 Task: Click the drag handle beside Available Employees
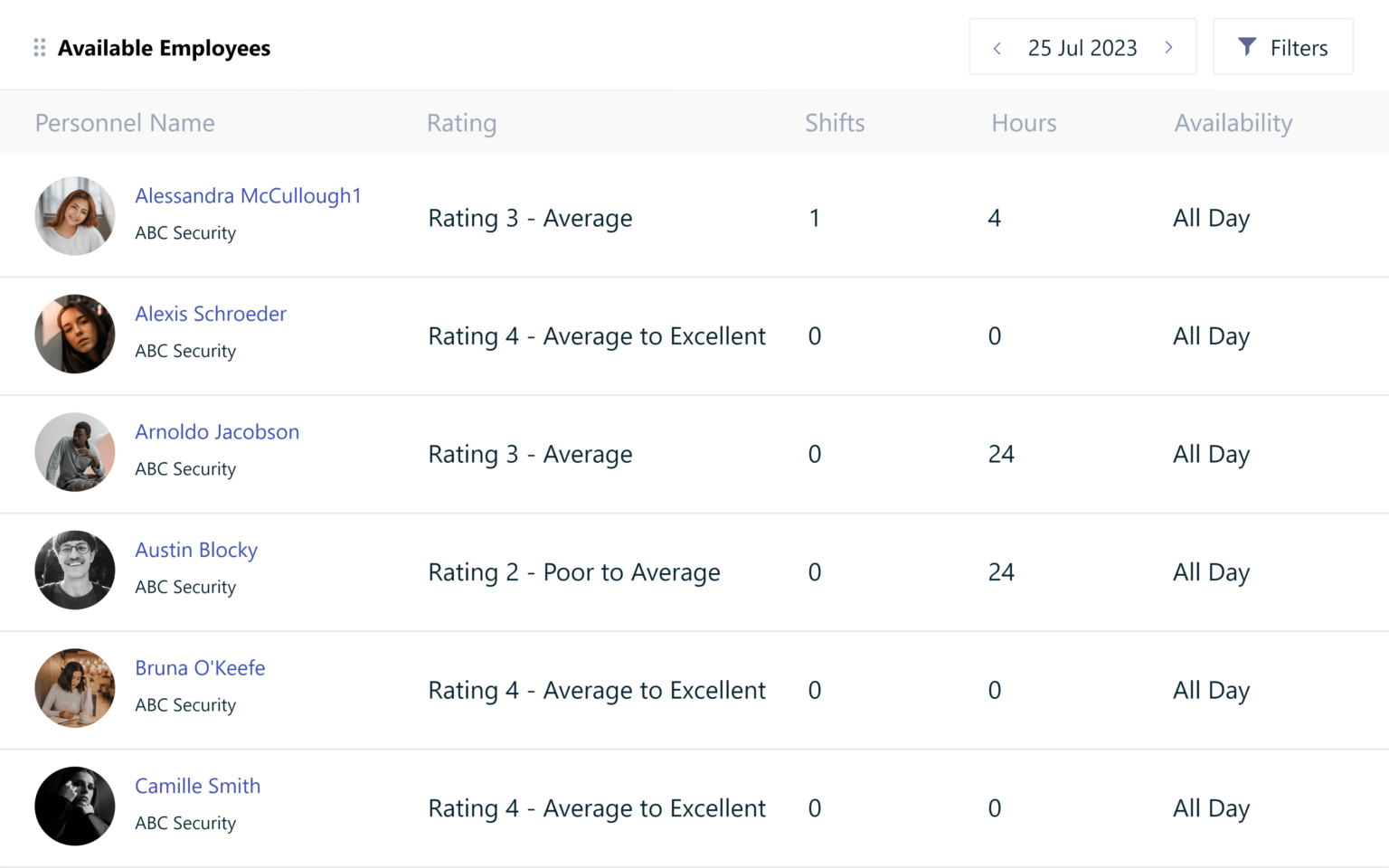(39, 48)
